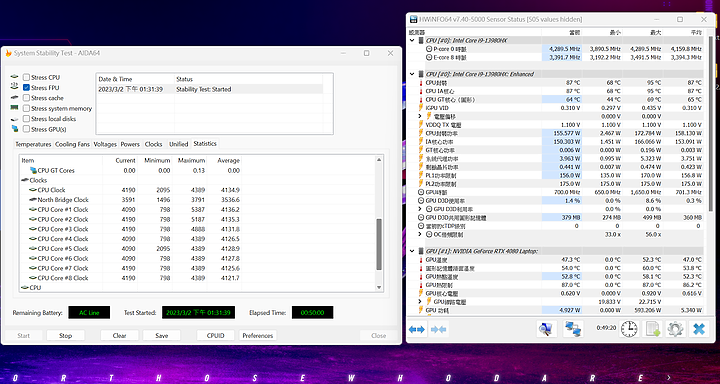Click monitor icon beside Stress GPU(s)
This screenshot has width=720, height=384.
point(15,129)
